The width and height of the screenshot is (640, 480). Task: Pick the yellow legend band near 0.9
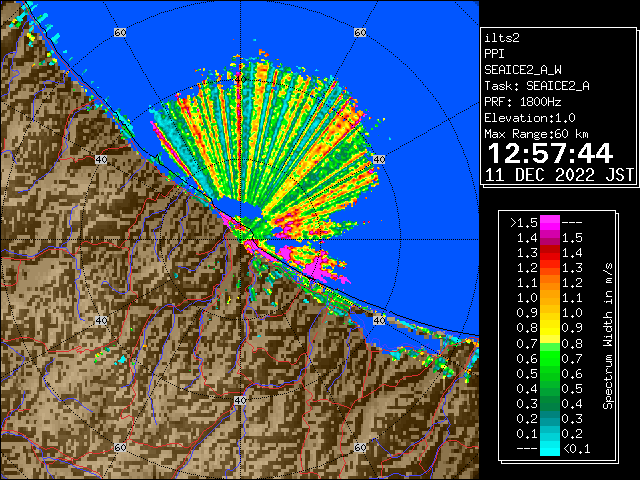[550, 328]
